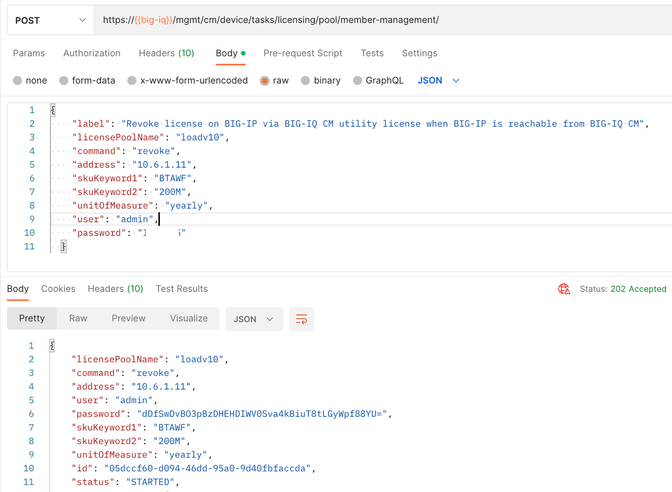672x492 pixels.
Task: Select the none body type radio
Action: (x=18, y=80)
